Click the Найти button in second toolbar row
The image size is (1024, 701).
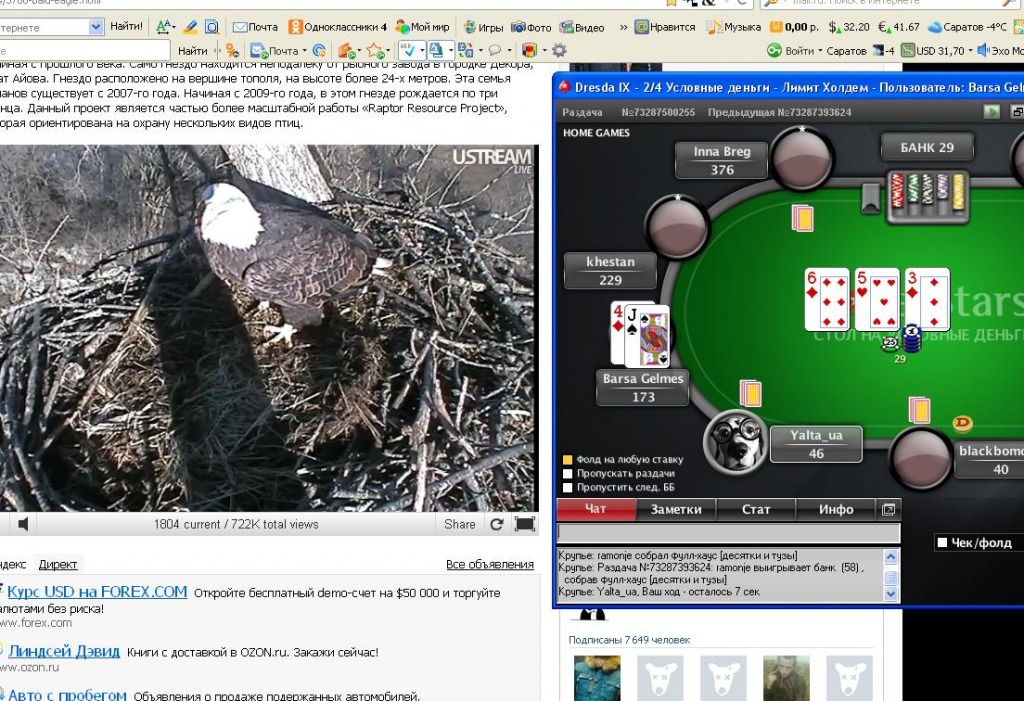[192, 50]
